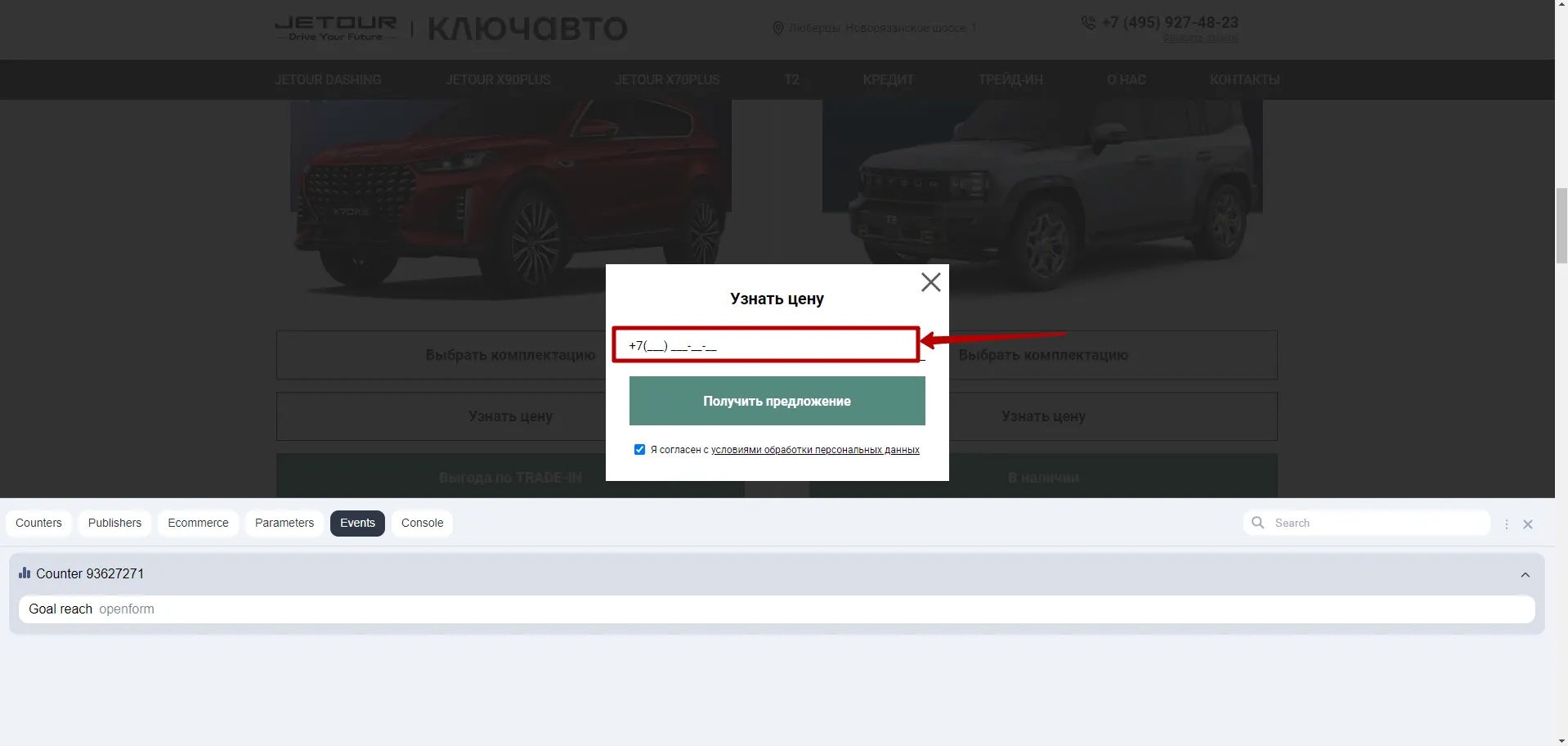The width and height of the screenshot is (1568, 746).
Task: Close the Узнать цену popup
Action: tap(930, 282)
